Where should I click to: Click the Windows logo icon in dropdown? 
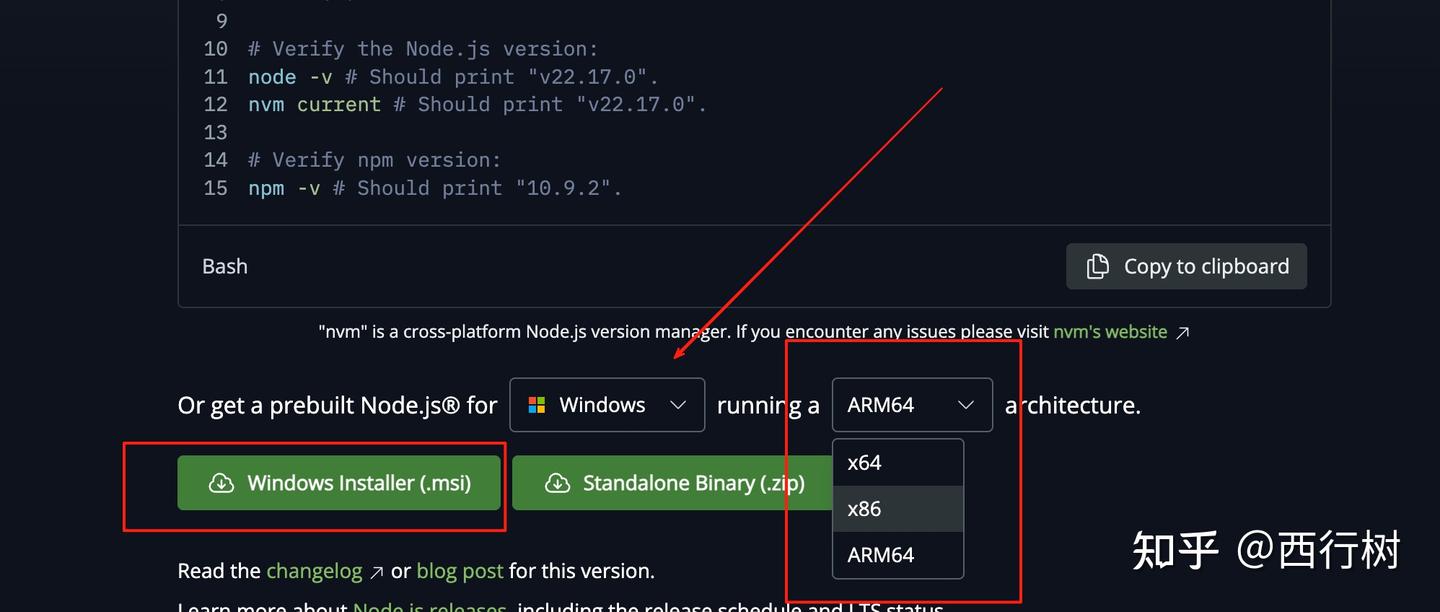click(537, 405)
